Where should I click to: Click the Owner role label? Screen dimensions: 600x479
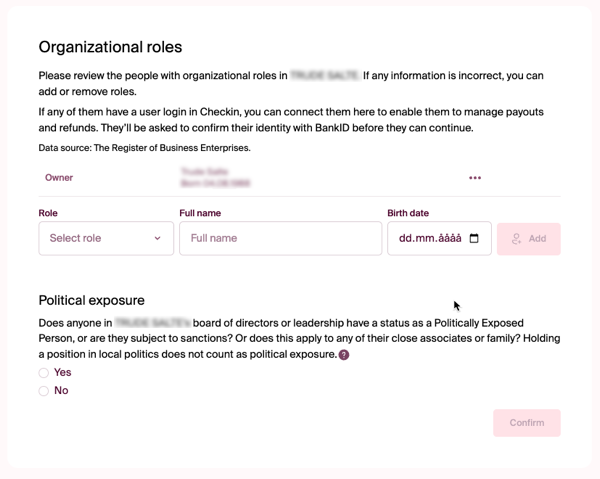tap(59, 178)
